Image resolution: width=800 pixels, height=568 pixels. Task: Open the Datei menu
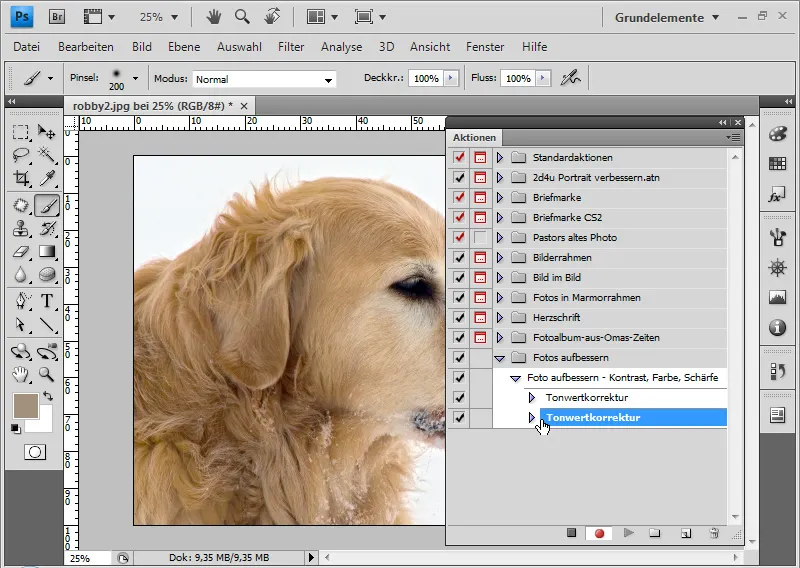point(27,47)
